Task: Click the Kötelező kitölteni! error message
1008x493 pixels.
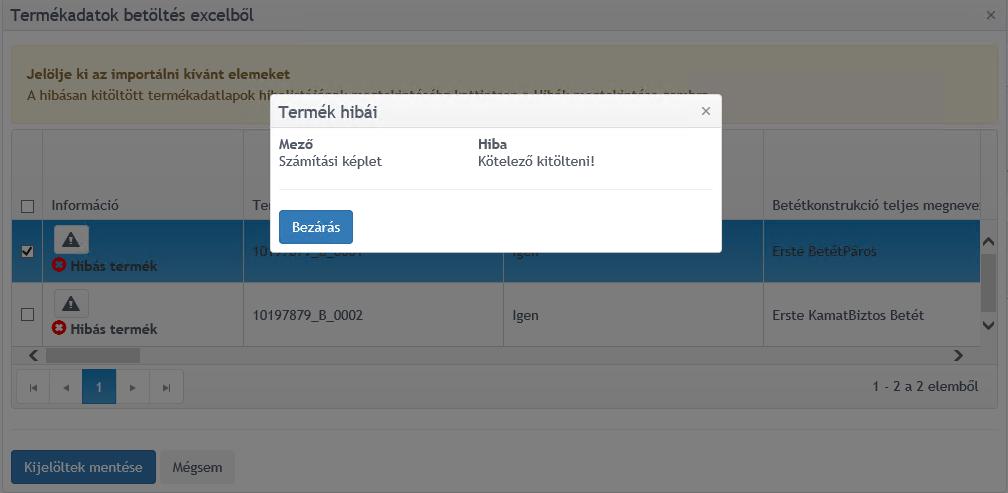Action: click(537, 161)
